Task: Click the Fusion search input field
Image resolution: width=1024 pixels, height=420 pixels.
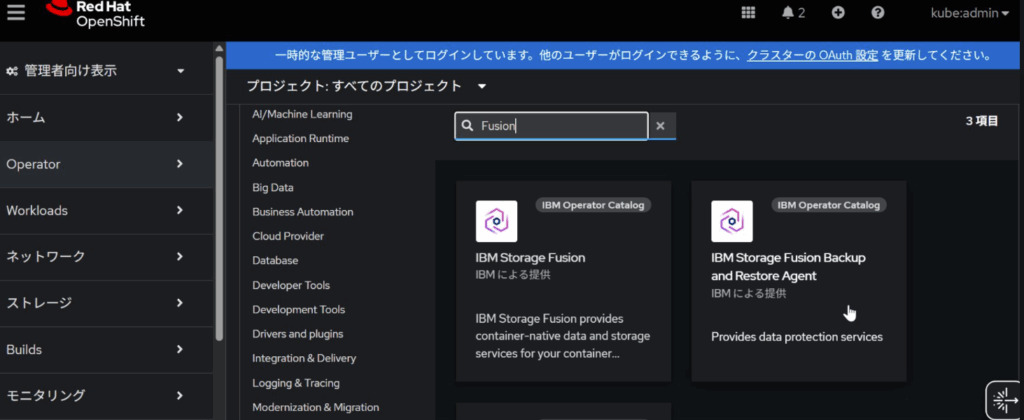Action: 551,126
